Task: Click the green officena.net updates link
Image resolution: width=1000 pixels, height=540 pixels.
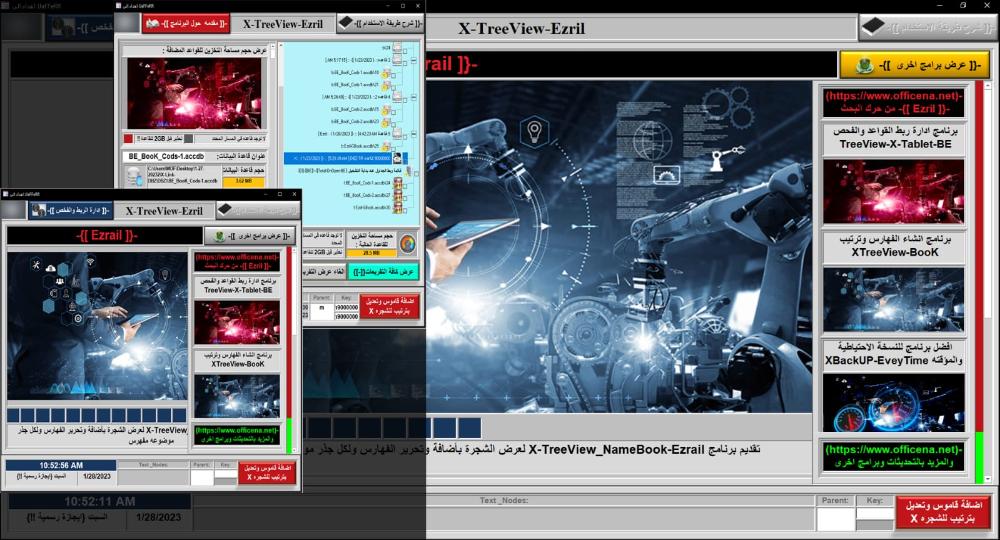Action: click(x=893, y=456)
